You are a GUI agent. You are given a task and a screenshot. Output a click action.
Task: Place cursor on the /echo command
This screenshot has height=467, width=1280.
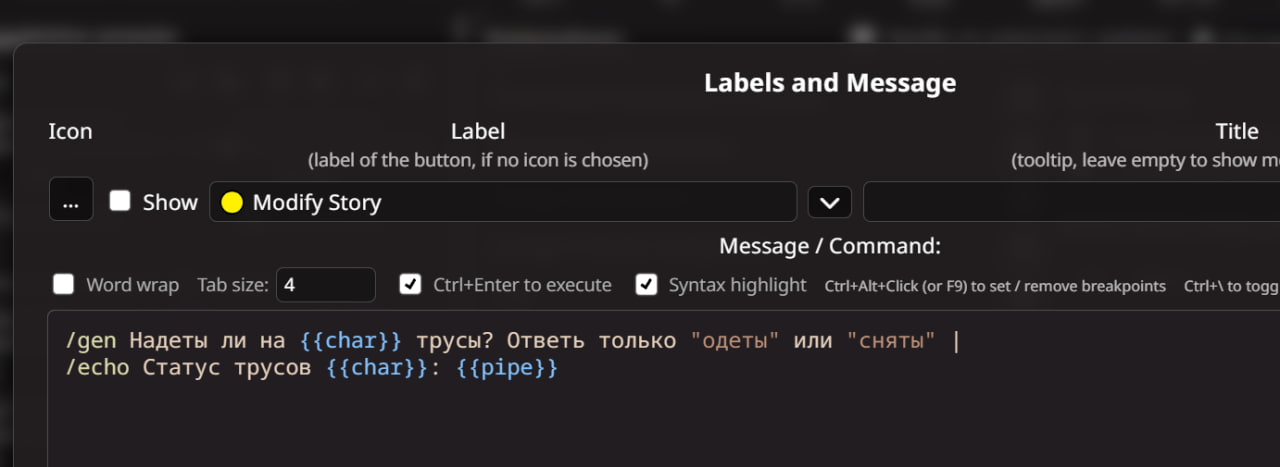[98, 368]
